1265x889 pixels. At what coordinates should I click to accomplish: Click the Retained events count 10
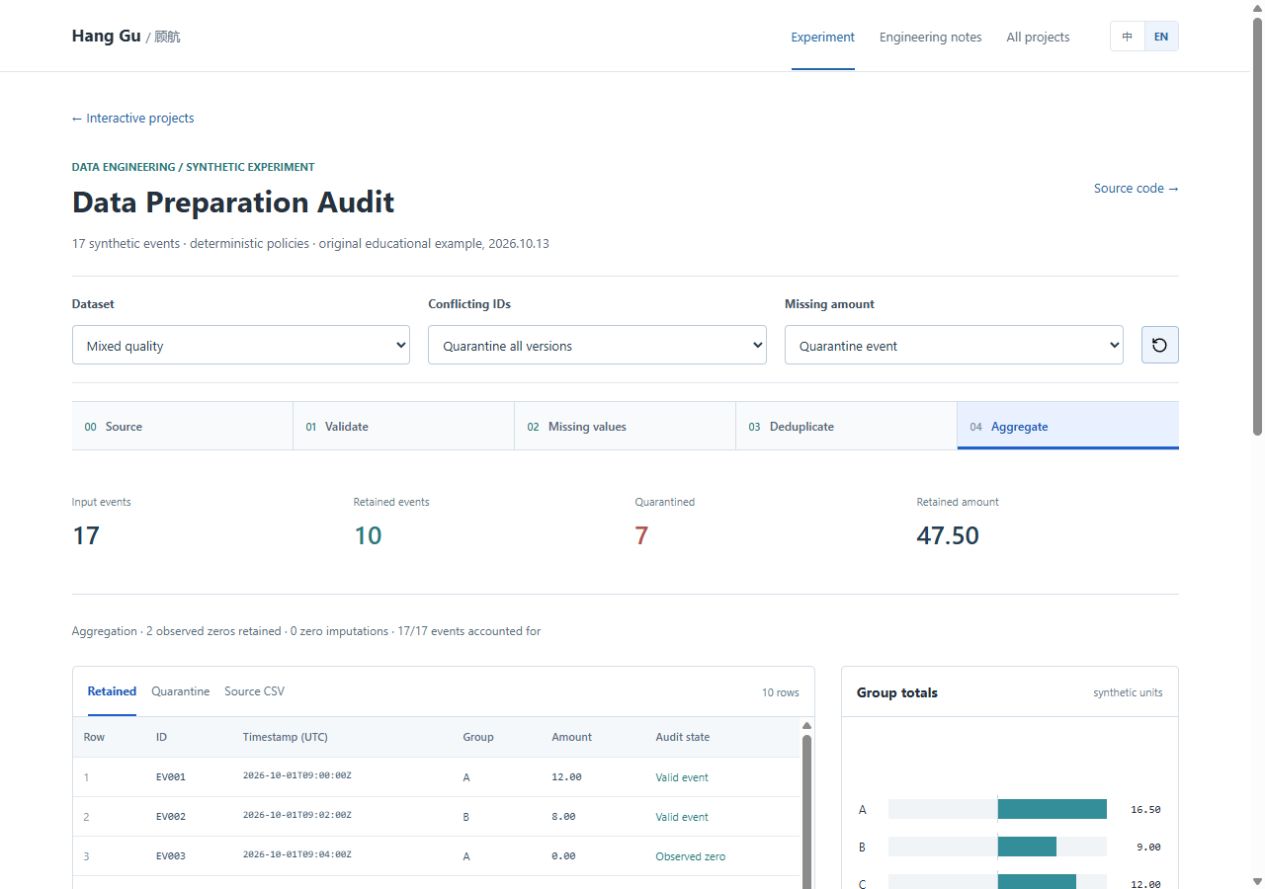pyautogui.click(x=368, y=535)
